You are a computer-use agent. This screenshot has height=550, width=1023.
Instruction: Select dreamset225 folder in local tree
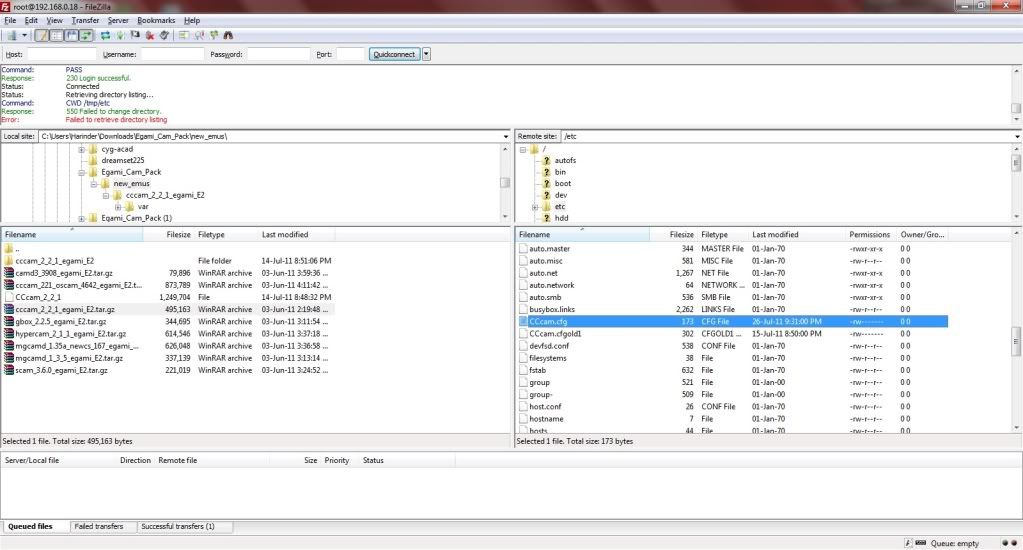click(x=123, y=160)
